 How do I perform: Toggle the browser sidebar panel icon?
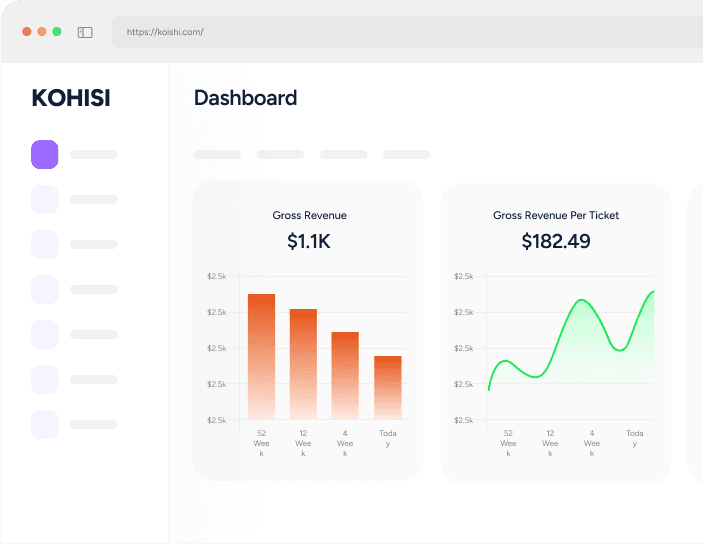coord(85,32)
